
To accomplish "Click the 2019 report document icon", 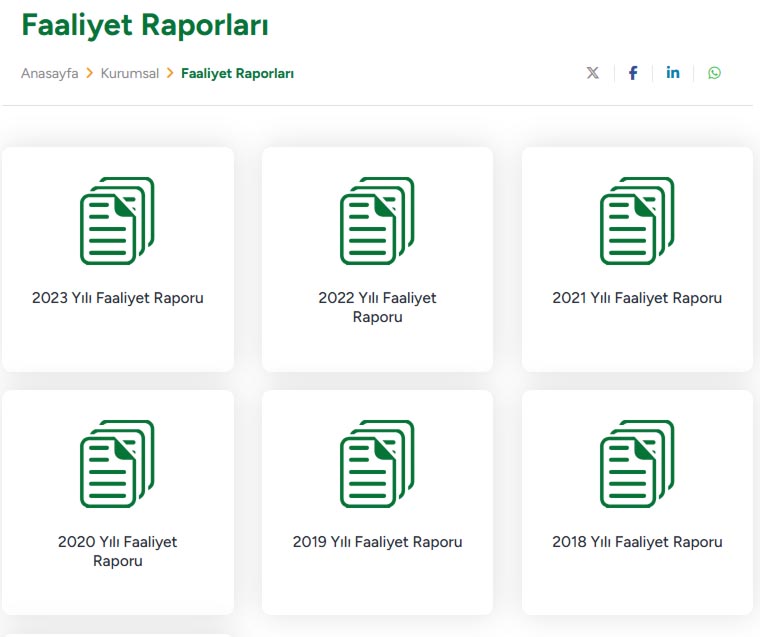I will [377, 464].
